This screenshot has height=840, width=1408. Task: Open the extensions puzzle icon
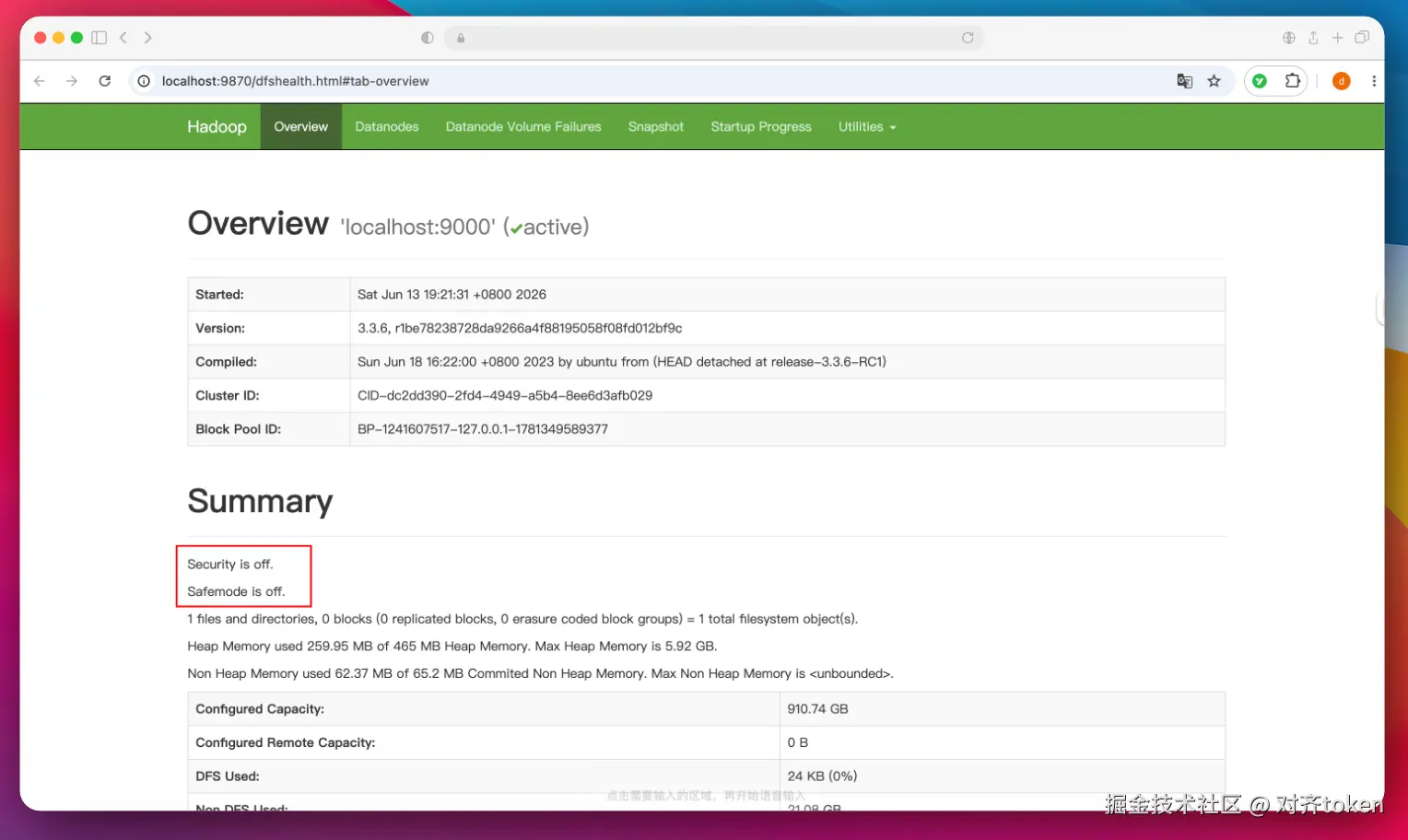[x=1293, y=81]
